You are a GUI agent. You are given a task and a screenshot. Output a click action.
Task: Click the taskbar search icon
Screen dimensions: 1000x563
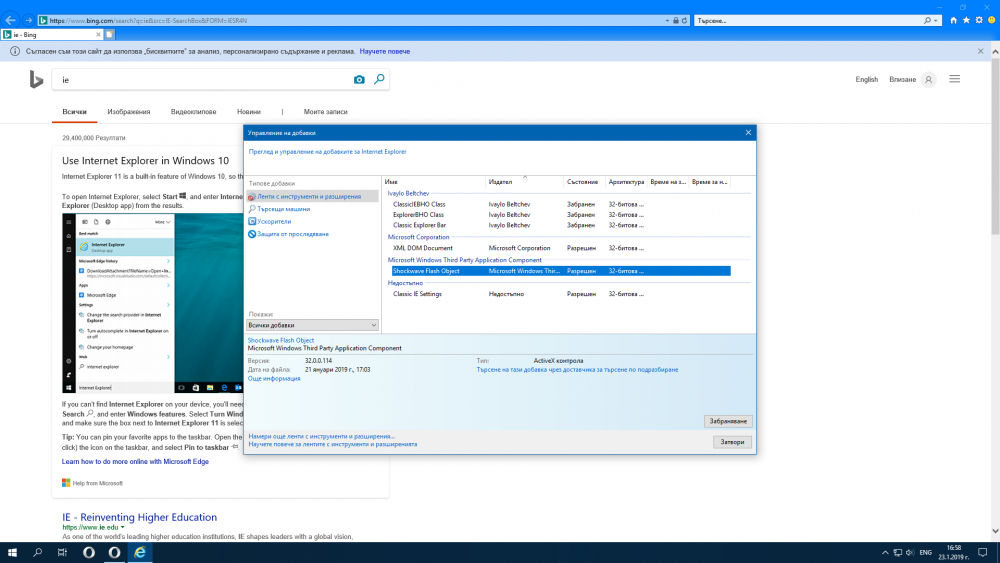click(x=38, y=552)
